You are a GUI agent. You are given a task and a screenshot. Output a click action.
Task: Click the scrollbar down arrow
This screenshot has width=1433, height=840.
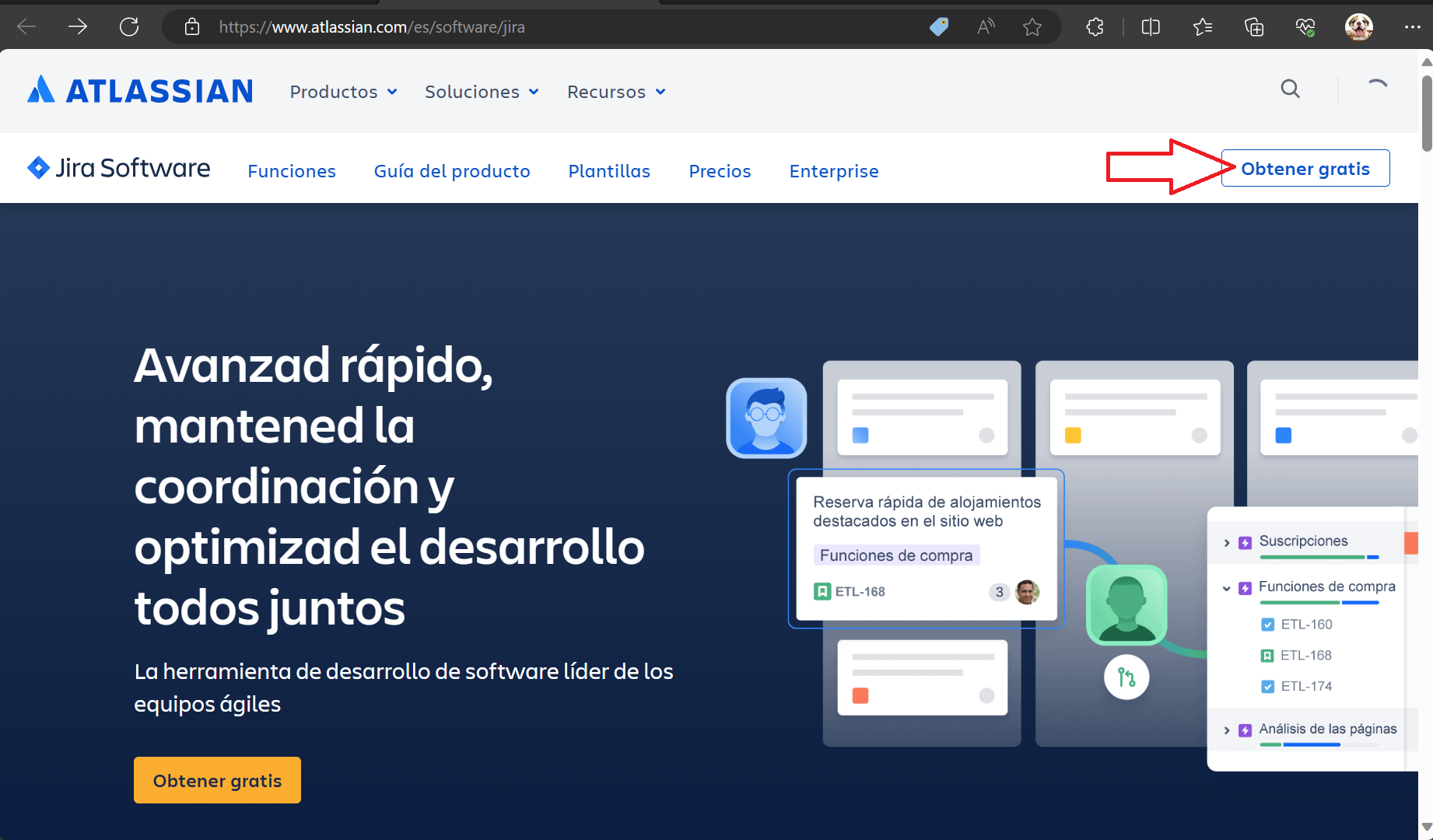point(1426,827)
